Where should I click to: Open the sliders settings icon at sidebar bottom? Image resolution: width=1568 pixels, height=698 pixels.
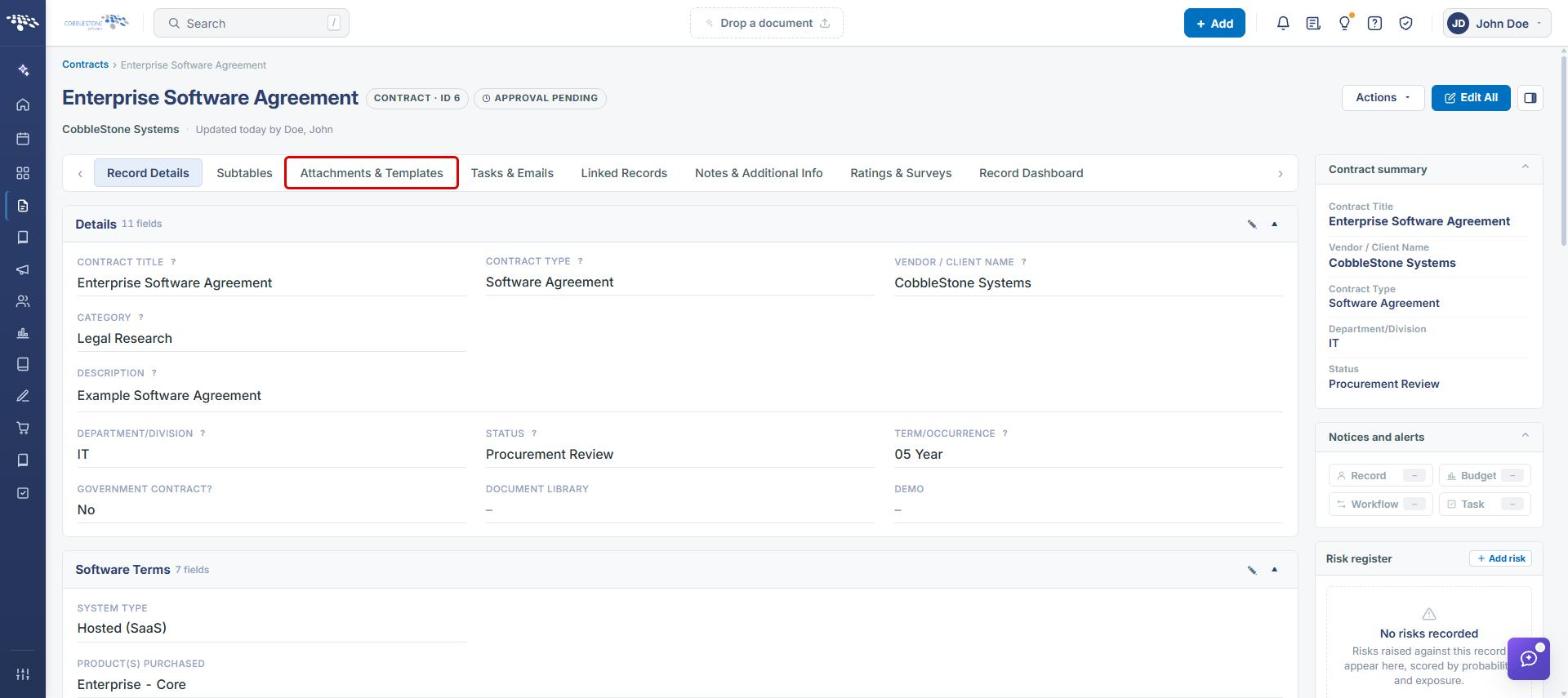click(x=23, y=674)
